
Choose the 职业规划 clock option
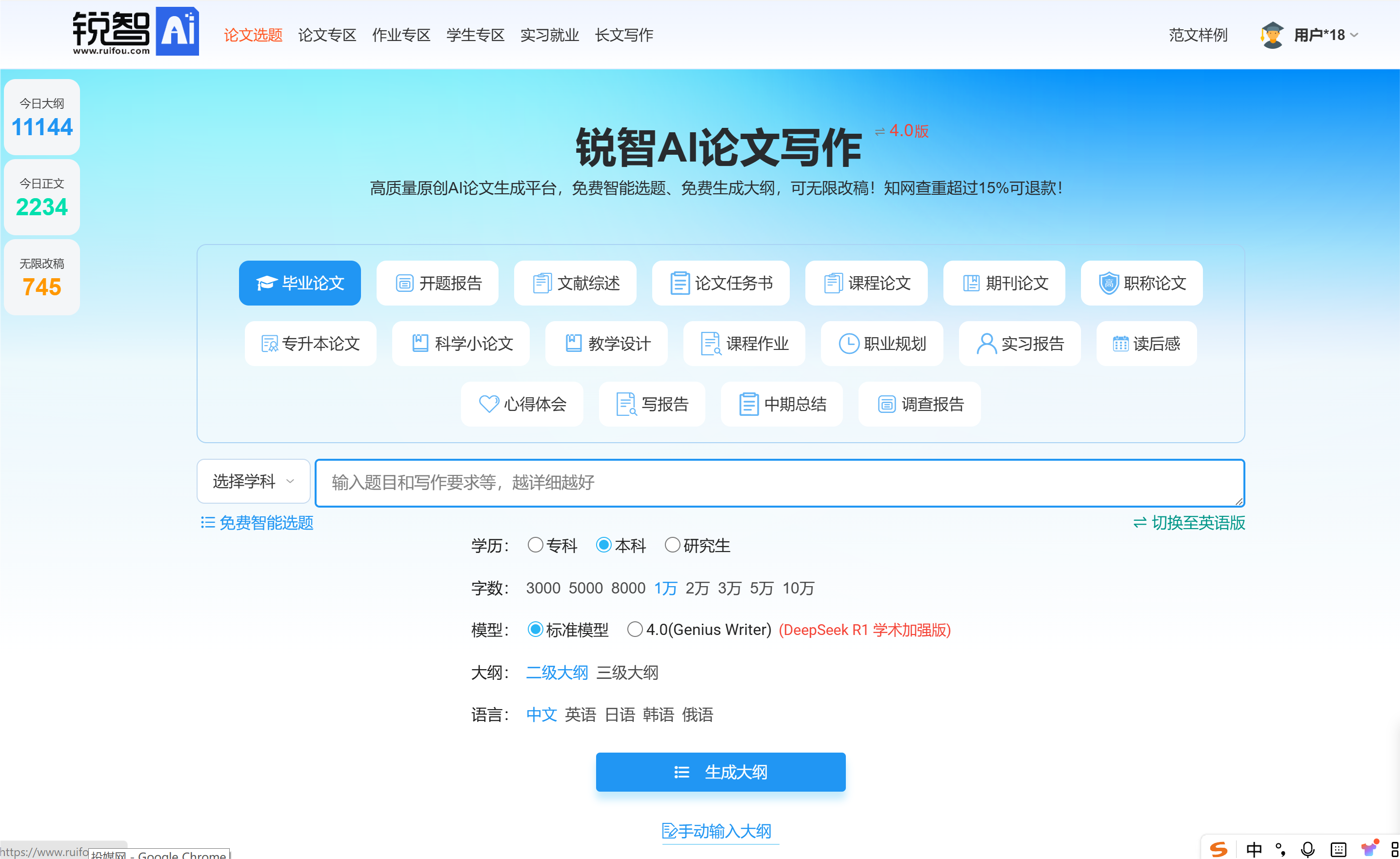pyautogui.click(x=882, y=344)
